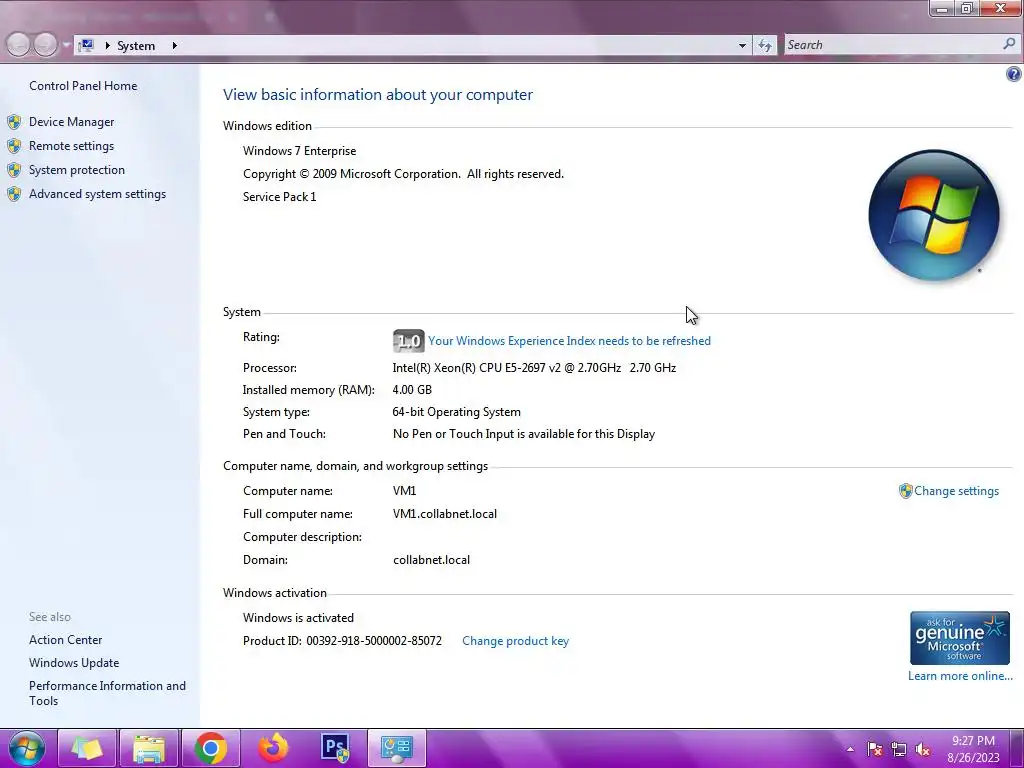
Task: Click the Remote settings shield icon
Action: coord(14,146)
